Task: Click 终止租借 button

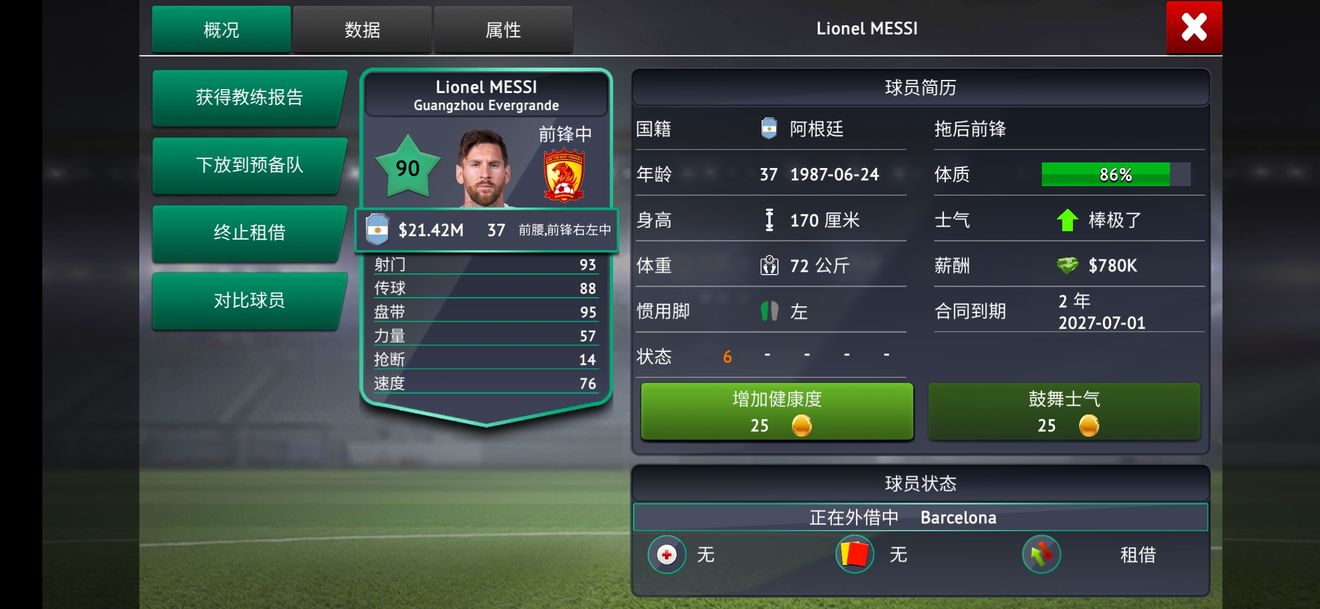Action: (x=249, y=233)
